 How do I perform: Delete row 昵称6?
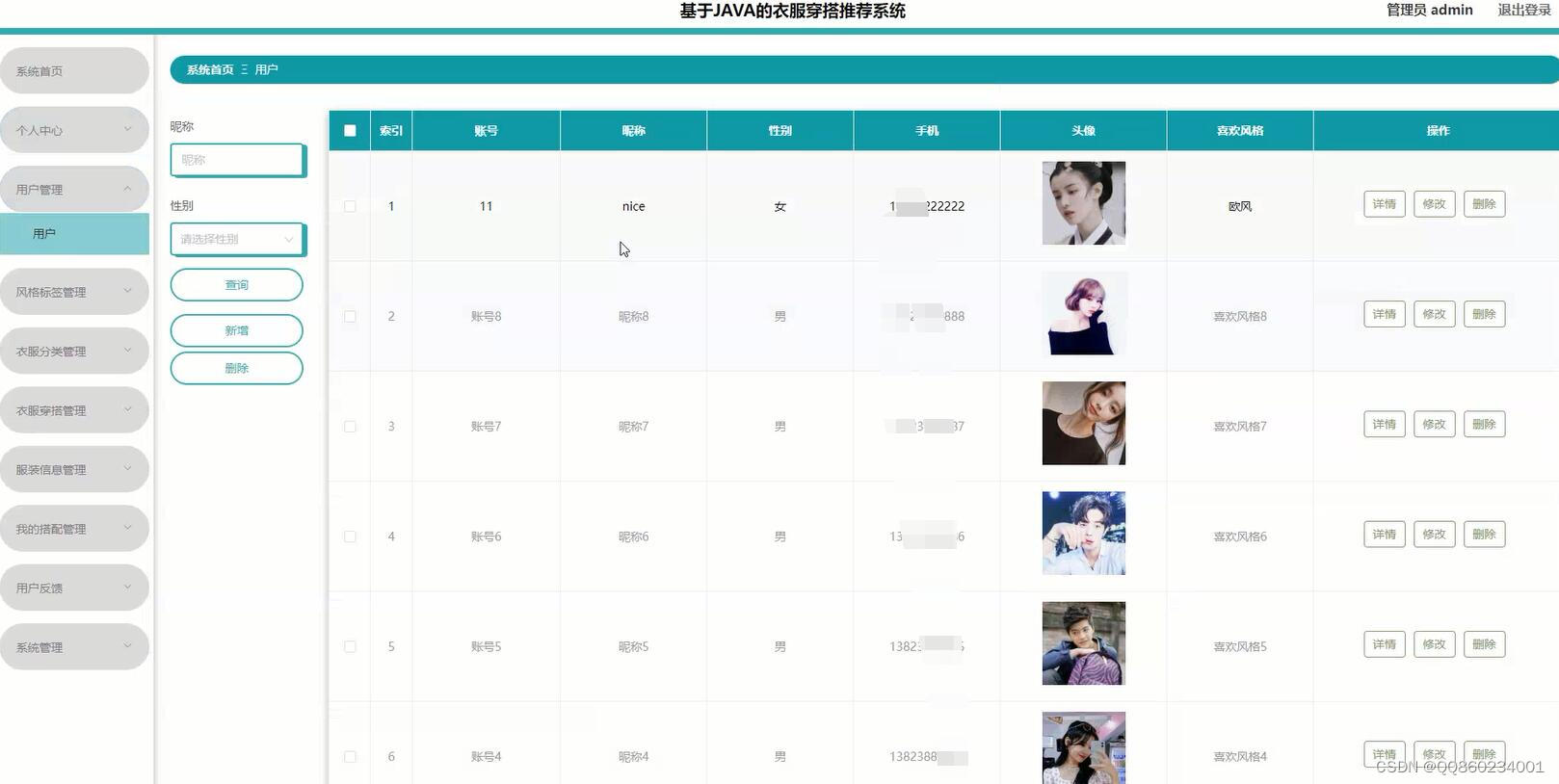click(x=1484, y=535)
